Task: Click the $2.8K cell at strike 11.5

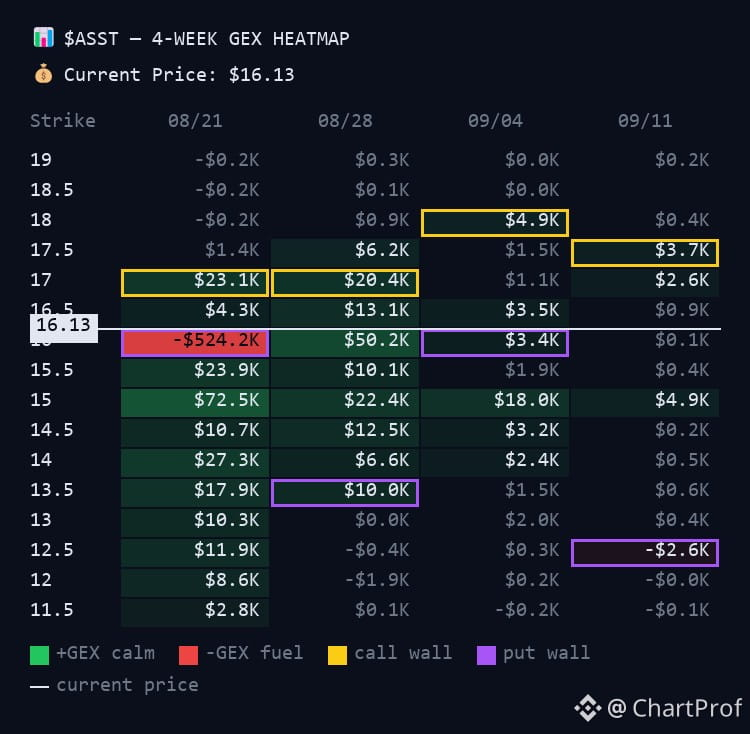Action: [x=195, y=613]
